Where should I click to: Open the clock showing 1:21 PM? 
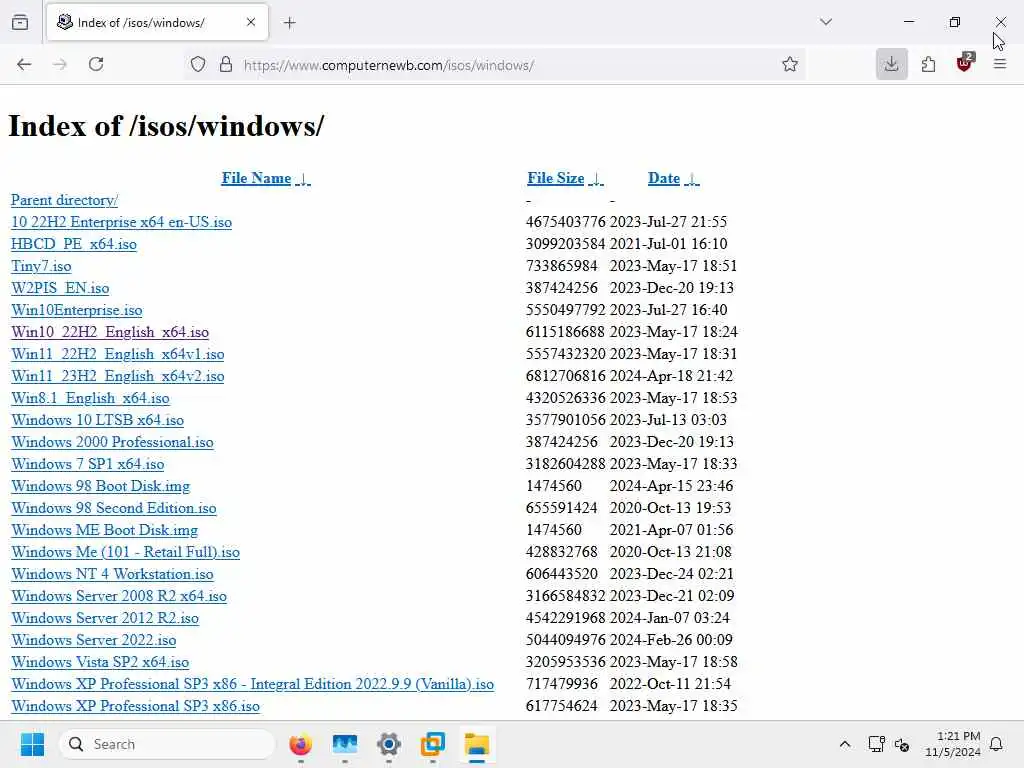point(953,744)
